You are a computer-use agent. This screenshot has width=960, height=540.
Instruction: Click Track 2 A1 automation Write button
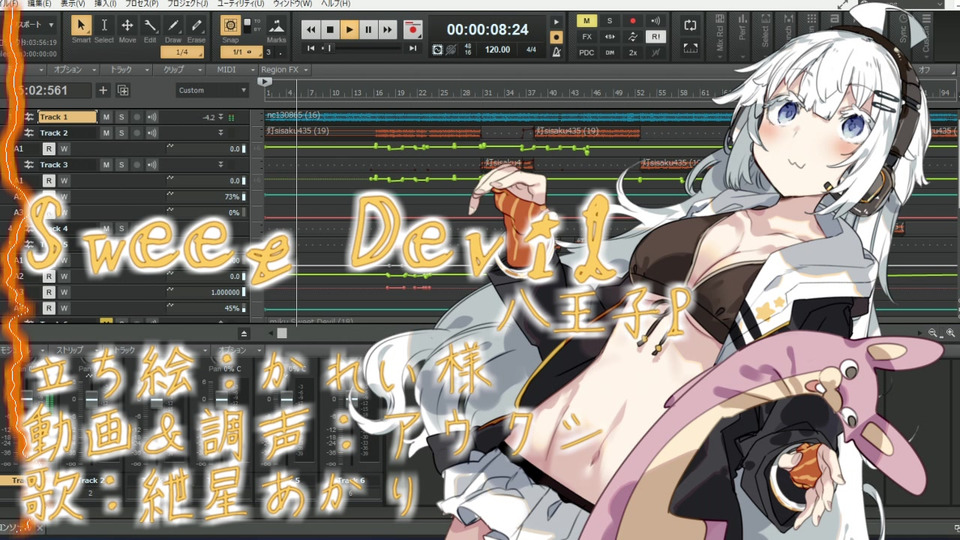click(x=64, y=149)
